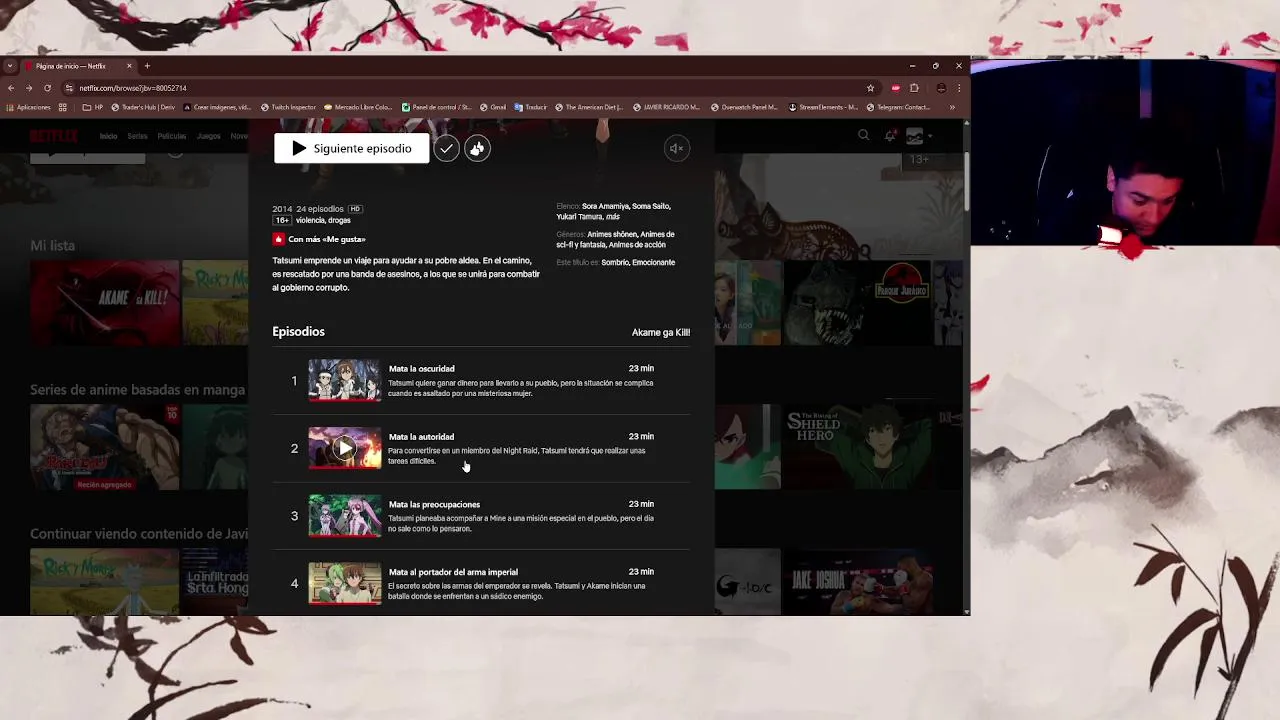Screen dimensions: 1280x720
Task: Click the Netflix logo
Action: (x=54, y=136)
